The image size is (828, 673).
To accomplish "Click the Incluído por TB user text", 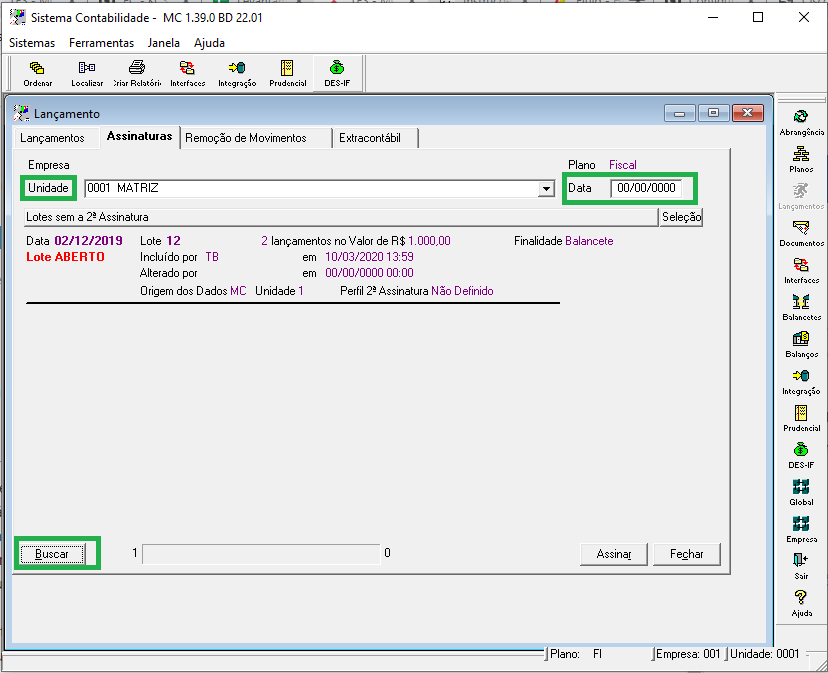I will pos(179,257).
